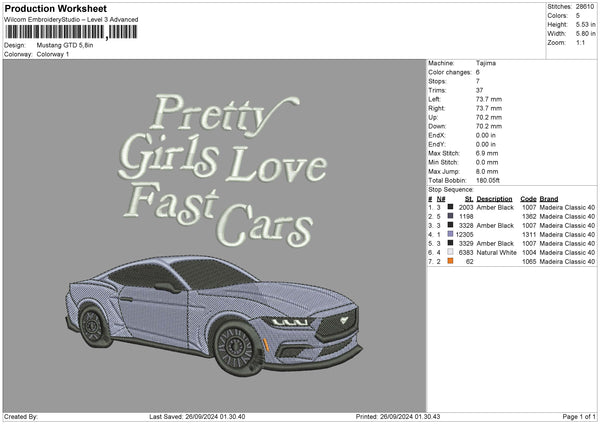Click the 'Pretty Girls Love Fast Cars' lettering

[223, 170]
